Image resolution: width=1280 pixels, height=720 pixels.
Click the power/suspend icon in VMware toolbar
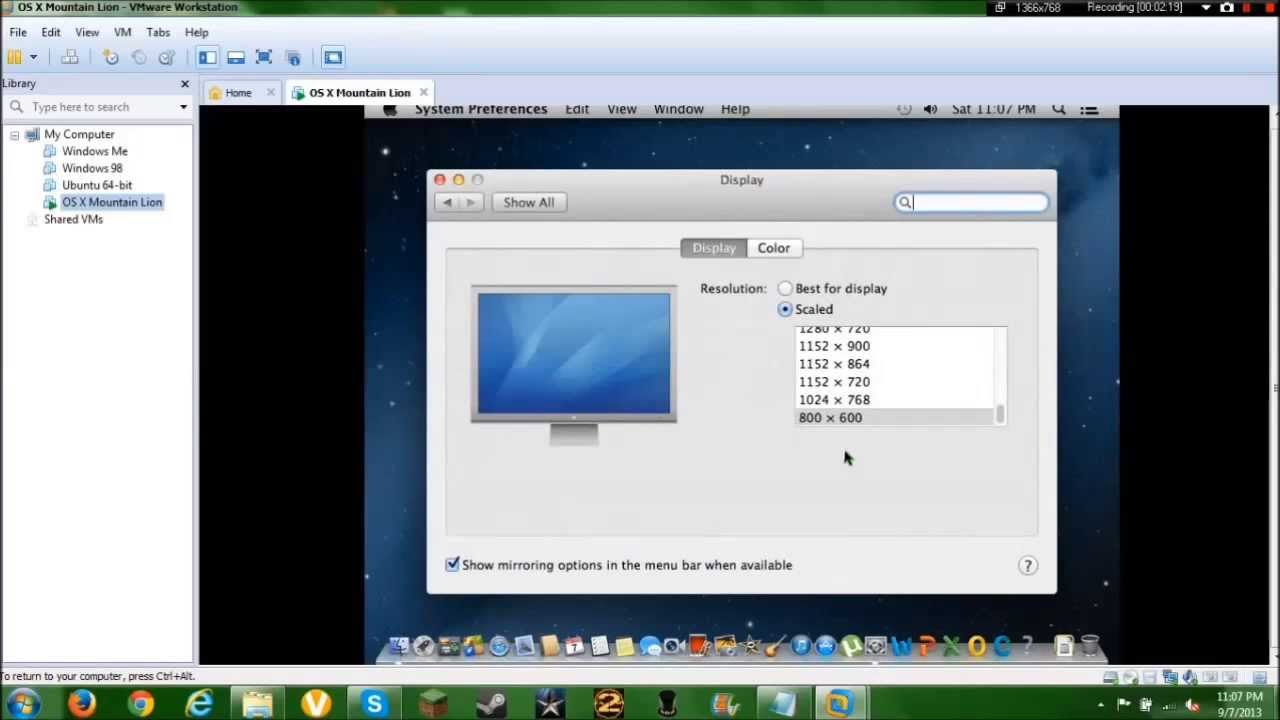[15, 57]
